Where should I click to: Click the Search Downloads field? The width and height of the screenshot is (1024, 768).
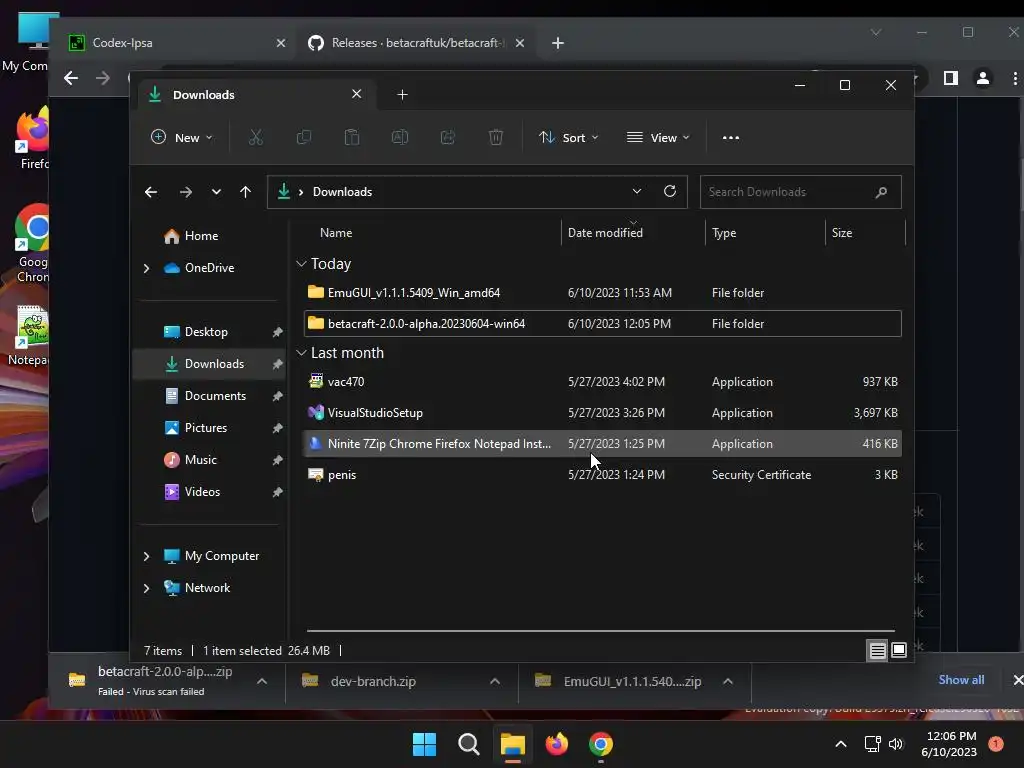[x=801, y=192]
